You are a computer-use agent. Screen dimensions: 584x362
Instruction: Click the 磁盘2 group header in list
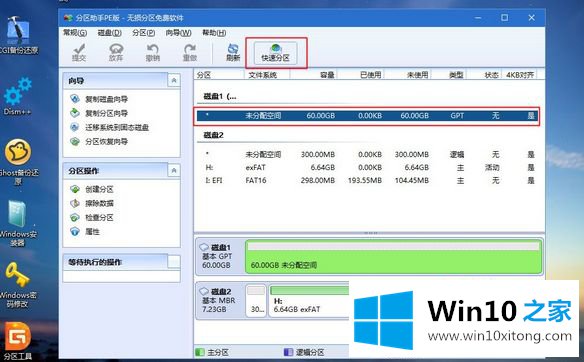[x=213, y=135]
